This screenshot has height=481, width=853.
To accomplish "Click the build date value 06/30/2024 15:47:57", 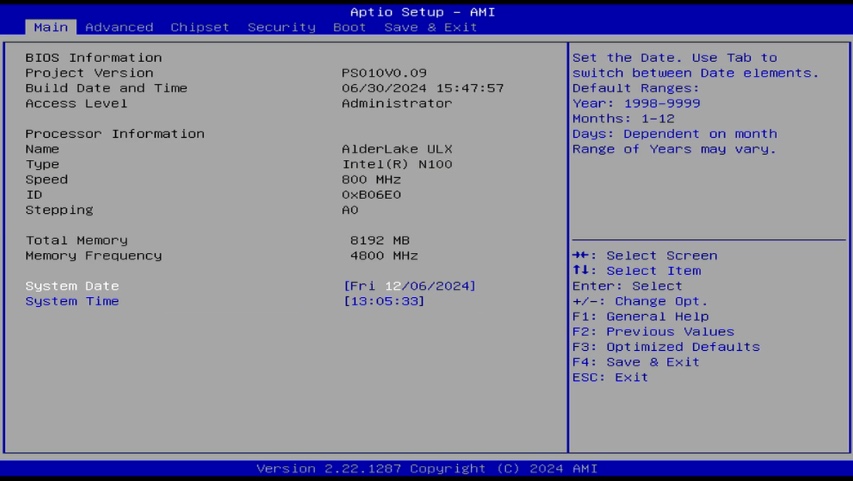I will point(423,88).
